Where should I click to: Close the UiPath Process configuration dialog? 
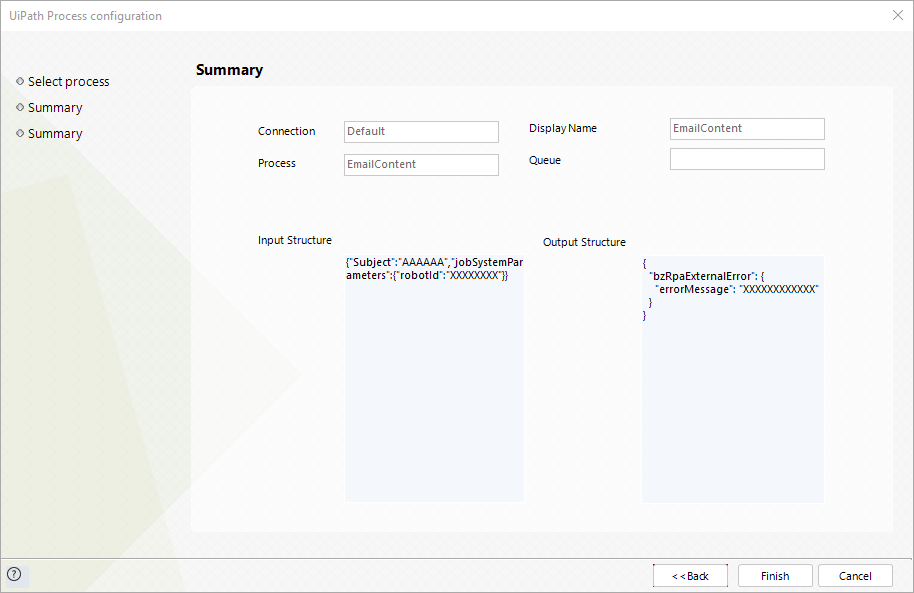tap(898, 15)
